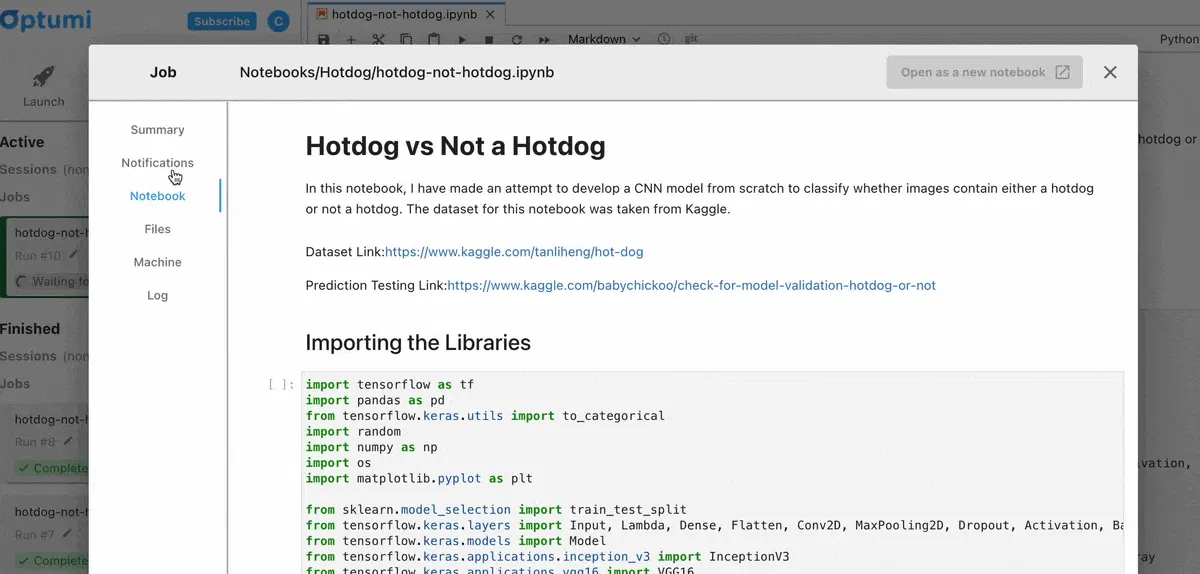This screenshot has width=1200, height=574.
Task: Click the copy cells icon
Action: [x=406, y=39]
